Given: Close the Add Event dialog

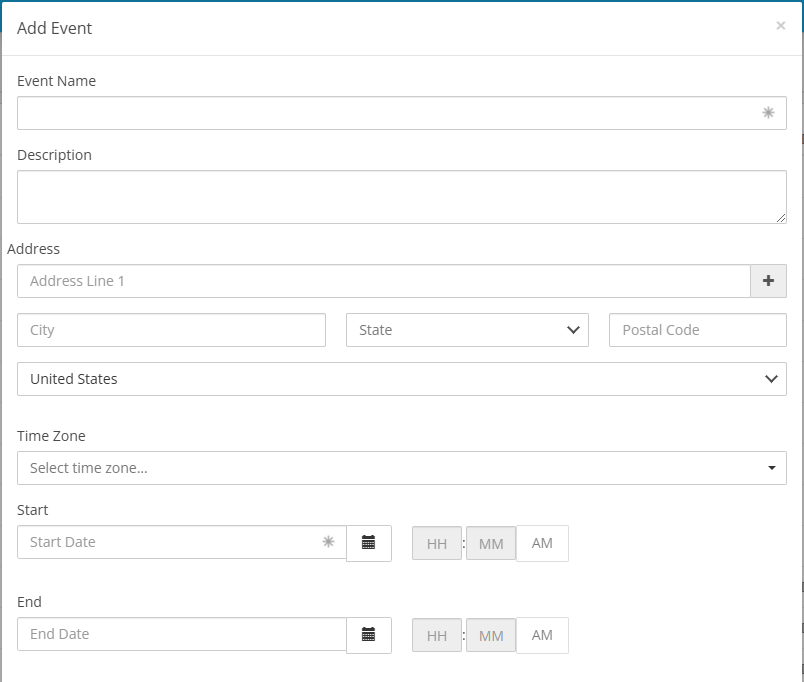Looking at the screenshot, I should [x=780, y=26].
